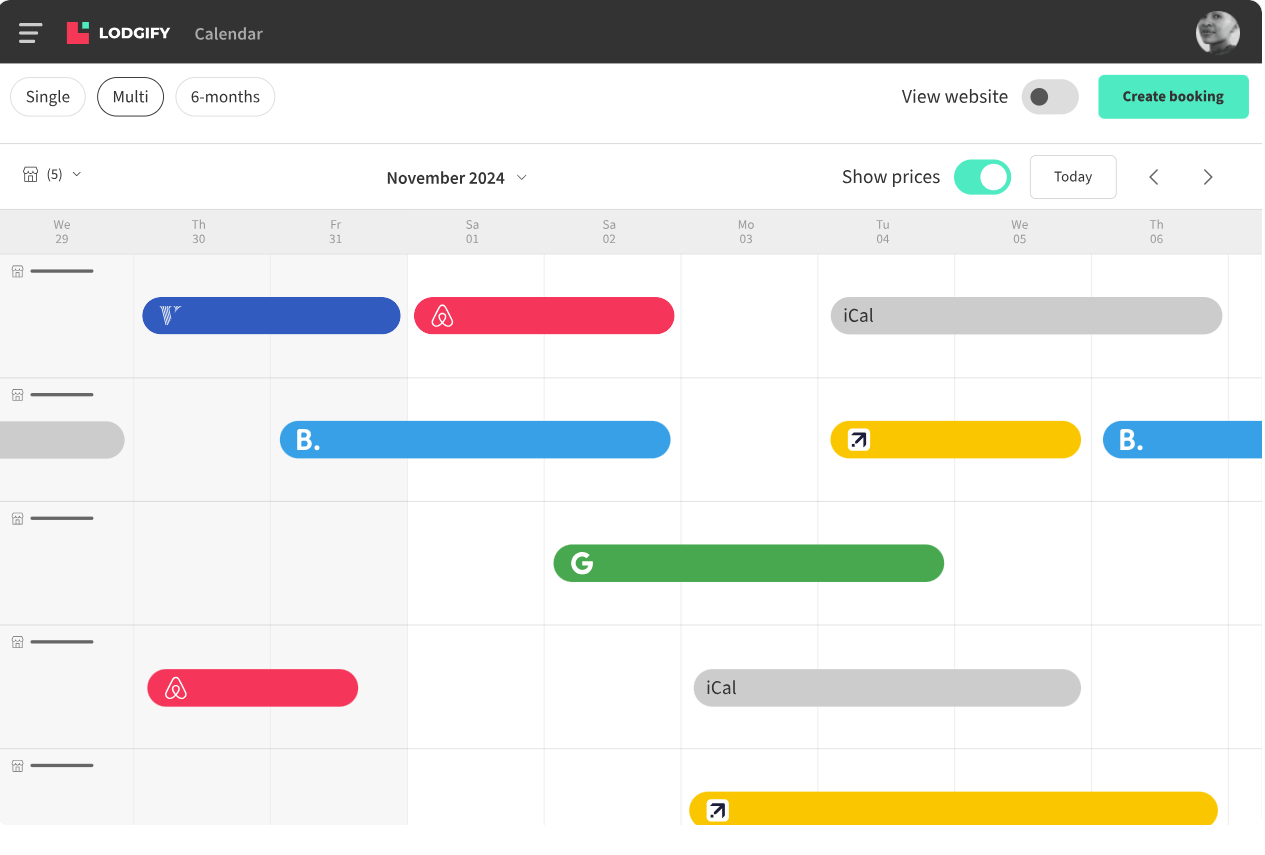This screenshot has height=855, width=1265.
Task: Switch to the 6-months view
Action: (x=224, y=96)
